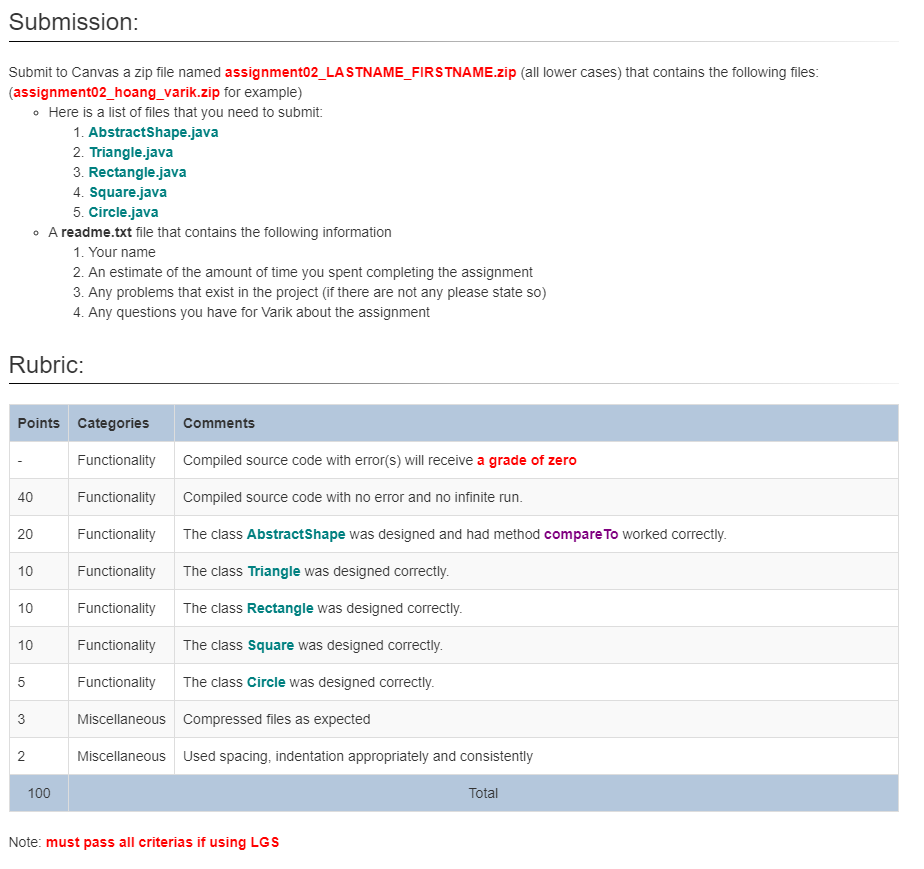Image resolution: width=924 pixels, height=869 pixels.
Task: Open the Square.java file link
Action: pos(128,192)
